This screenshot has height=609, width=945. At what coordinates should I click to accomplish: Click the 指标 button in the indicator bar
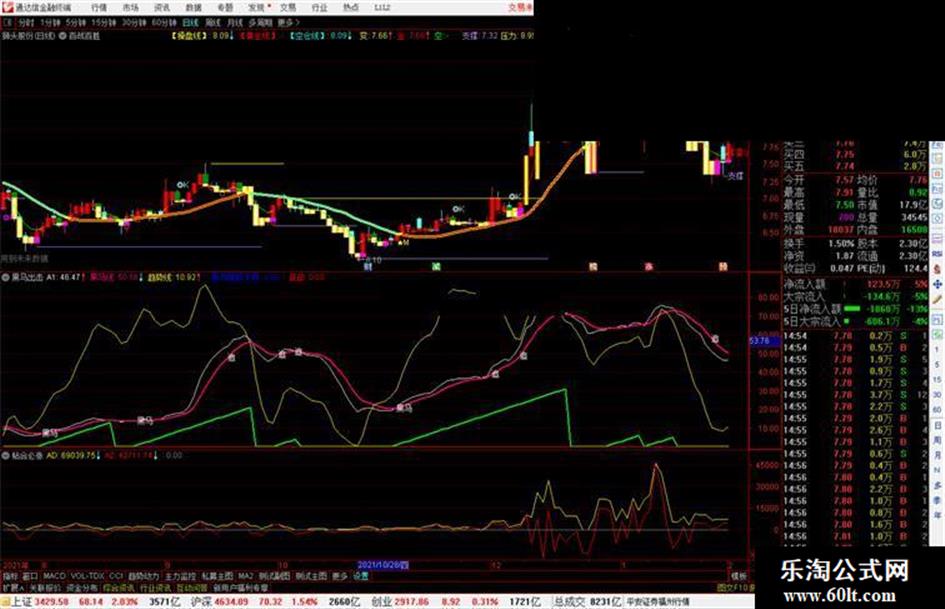click(x=10, y=576)
